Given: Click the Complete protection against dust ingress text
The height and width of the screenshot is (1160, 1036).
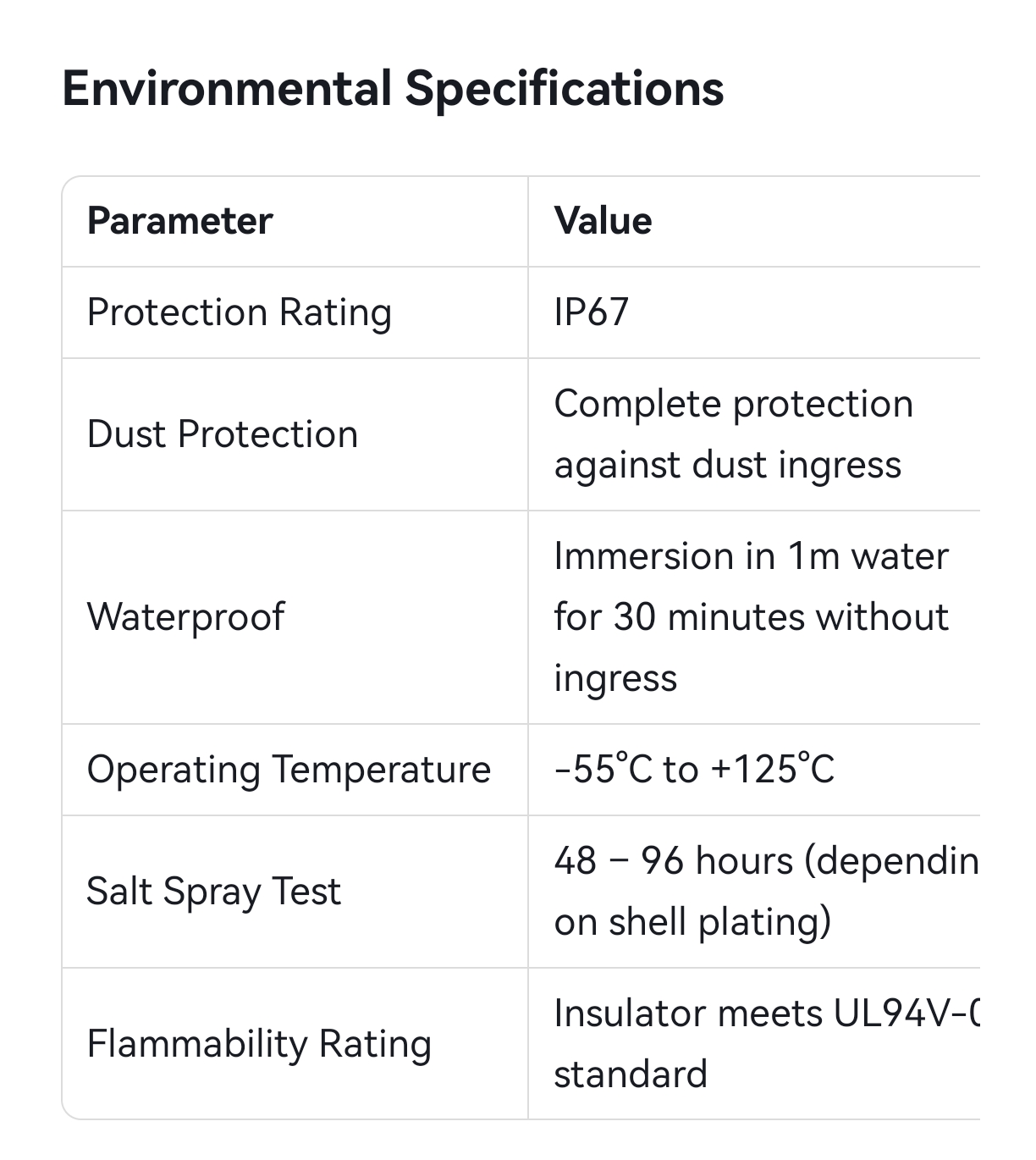Looking at the screenshot, I should tap(734, 434).
